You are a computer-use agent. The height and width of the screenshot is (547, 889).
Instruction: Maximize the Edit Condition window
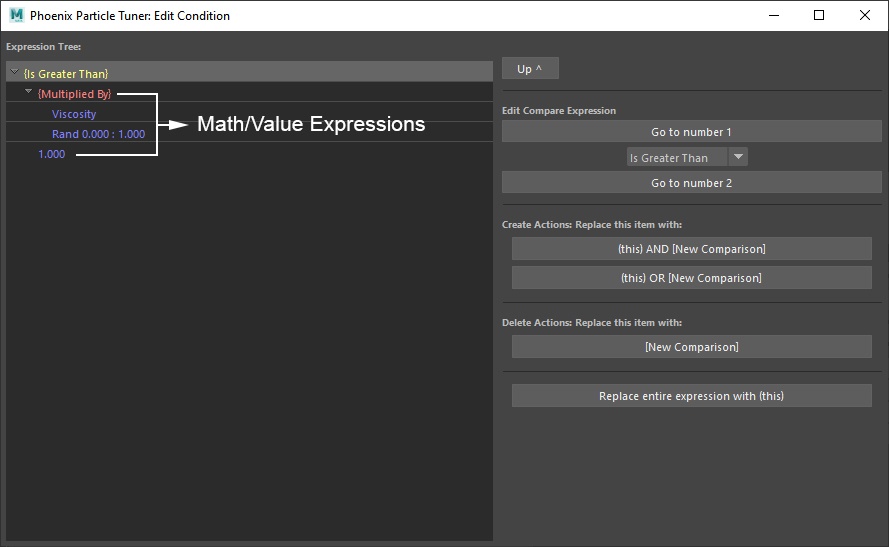pyautogui.click(x=819, y=15)
